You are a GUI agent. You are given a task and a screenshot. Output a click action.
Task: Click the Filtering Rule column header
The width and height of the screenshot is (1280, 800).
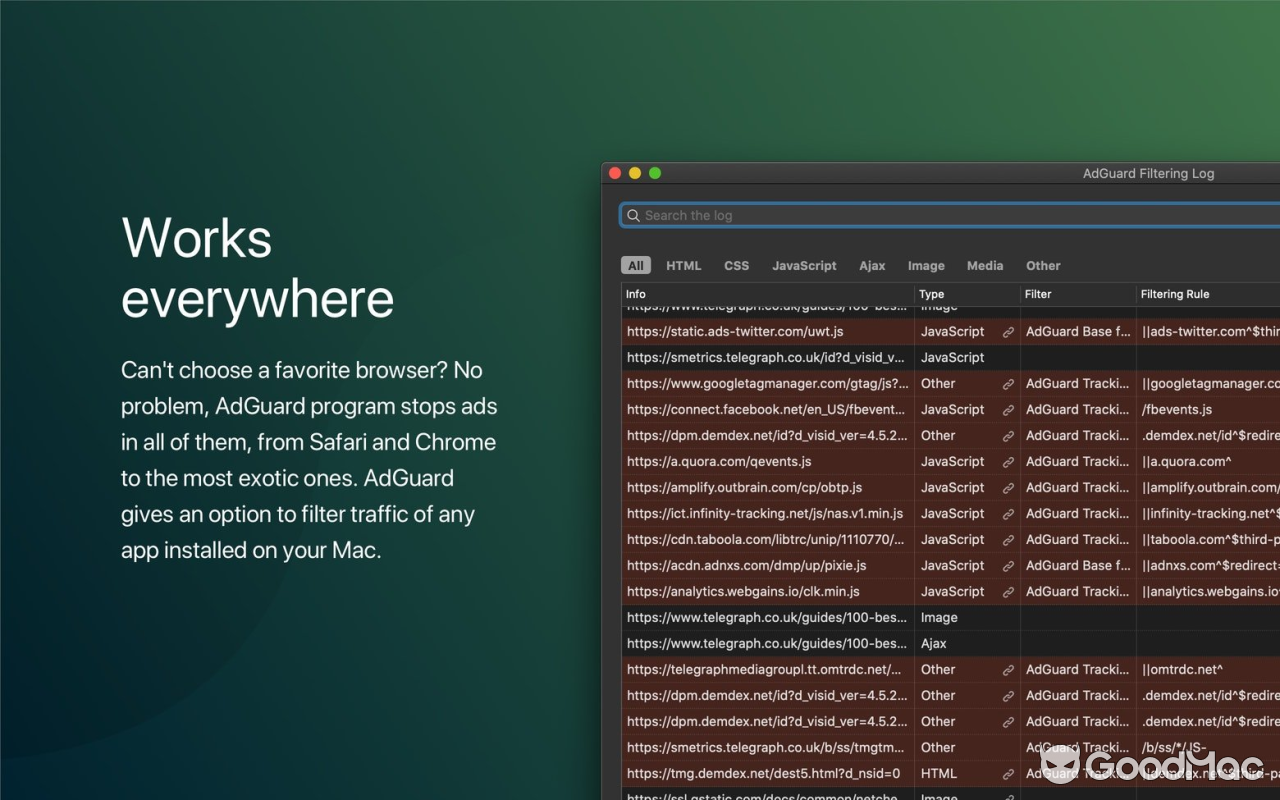pyautogui.click(x=1175, y=294)
